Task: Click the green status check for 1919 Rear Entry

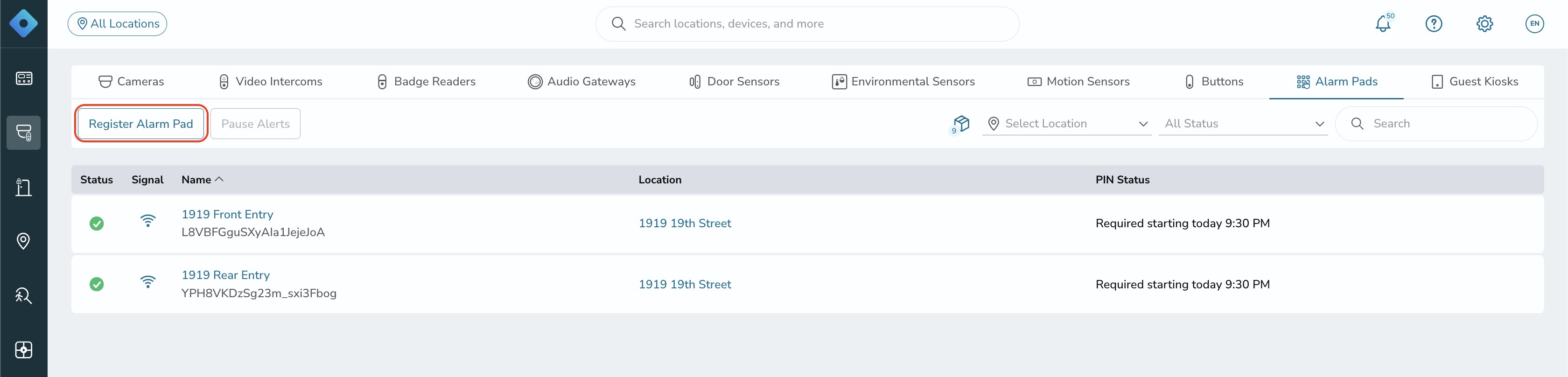Action: [x=97, y=285]
